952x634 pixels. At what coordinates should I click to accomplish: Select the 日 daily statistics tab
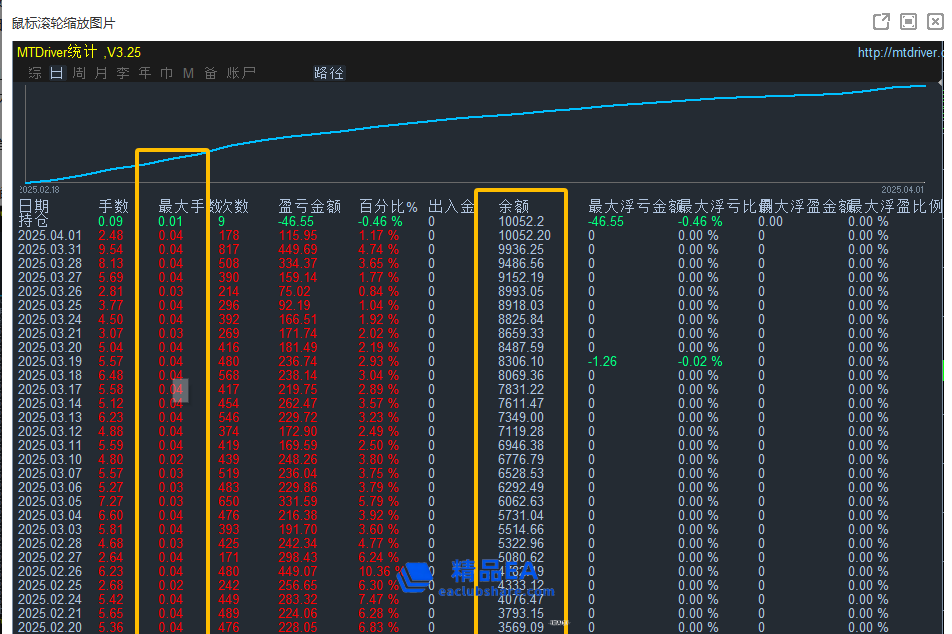point(56,73)
